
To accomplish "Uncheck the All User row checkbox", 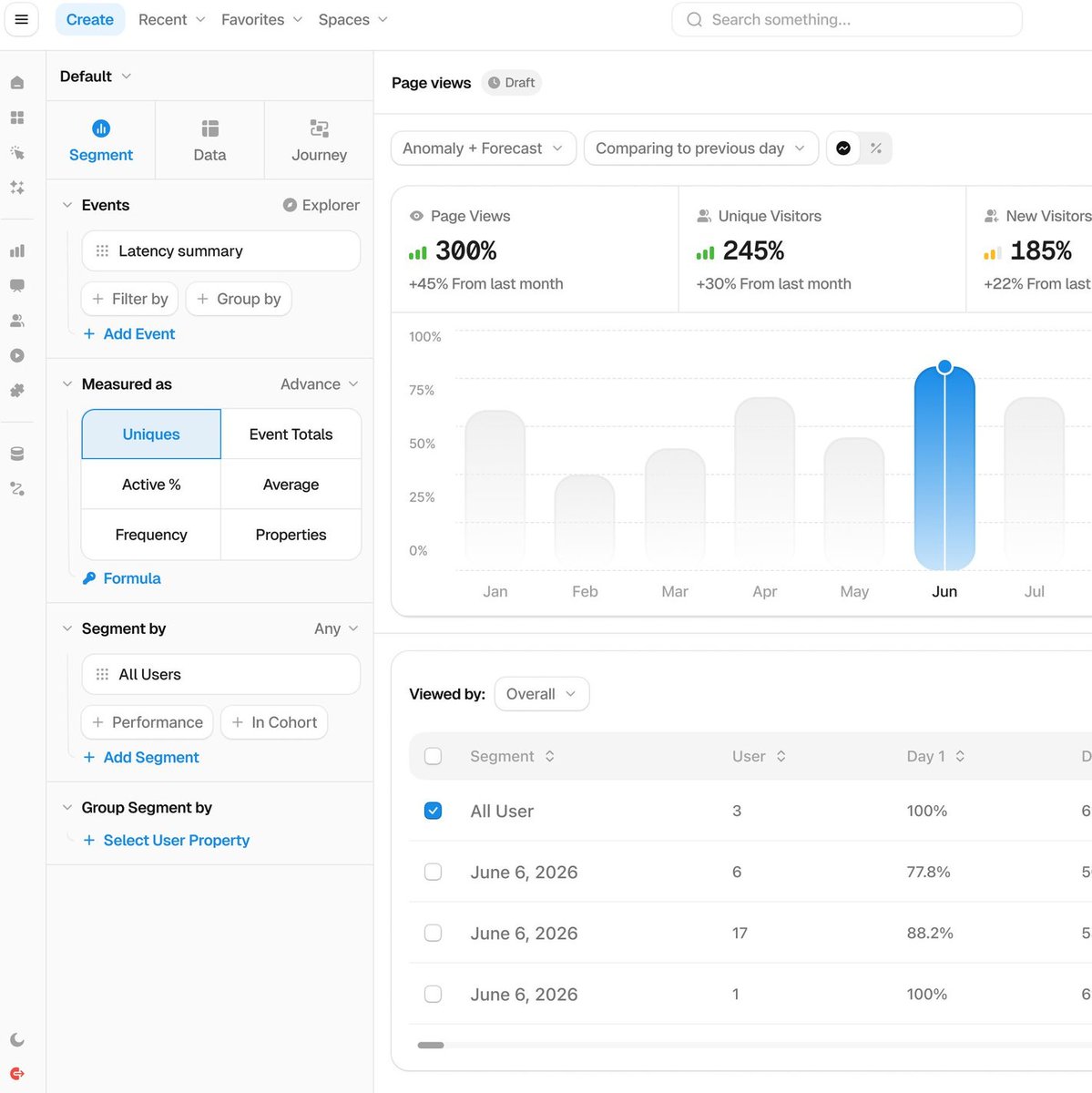I will (434, 811).
